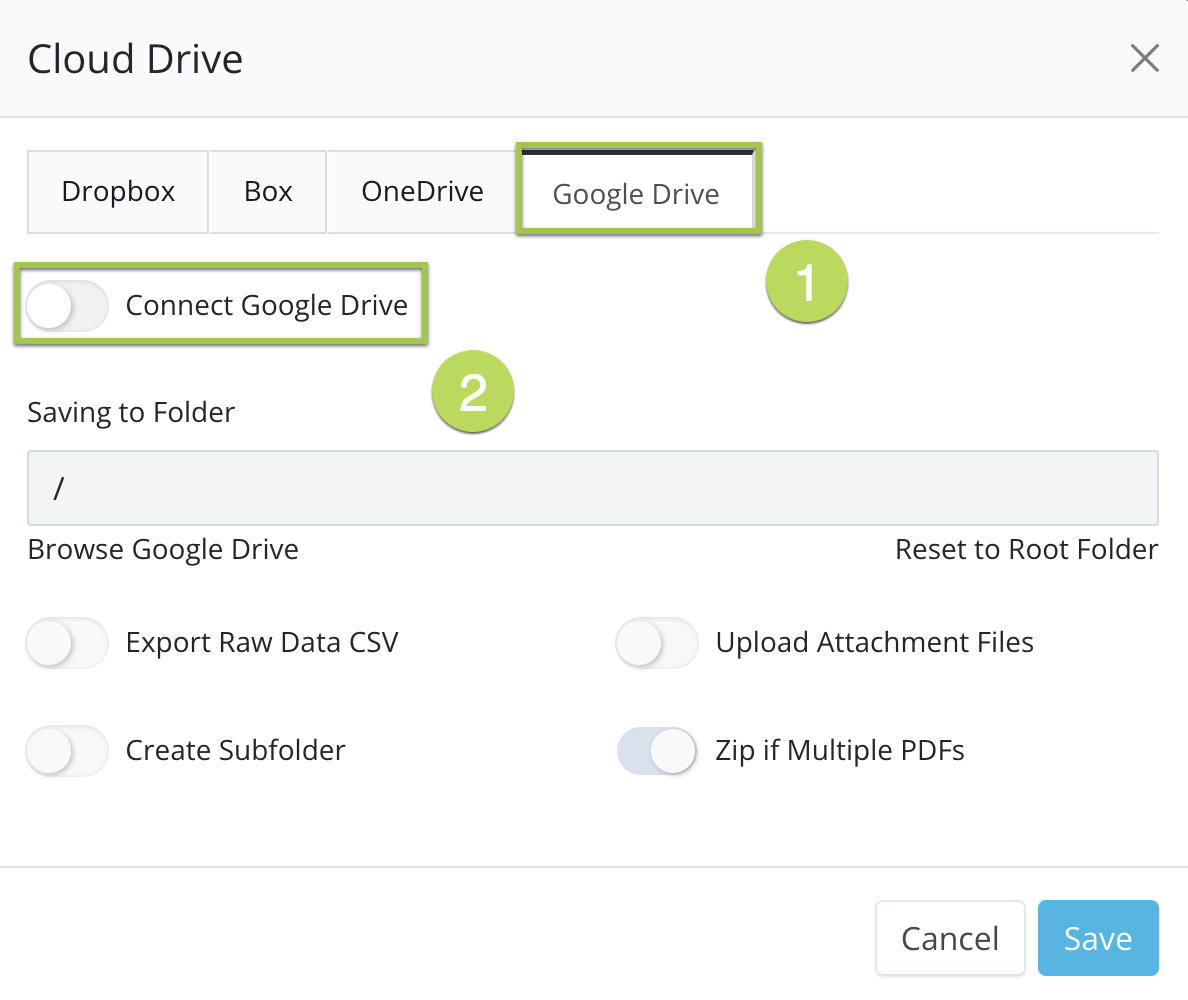Viewport: 1188px width, 1000px height.
Task: Click the Saving to Folder path field
Action: point(592,488)
